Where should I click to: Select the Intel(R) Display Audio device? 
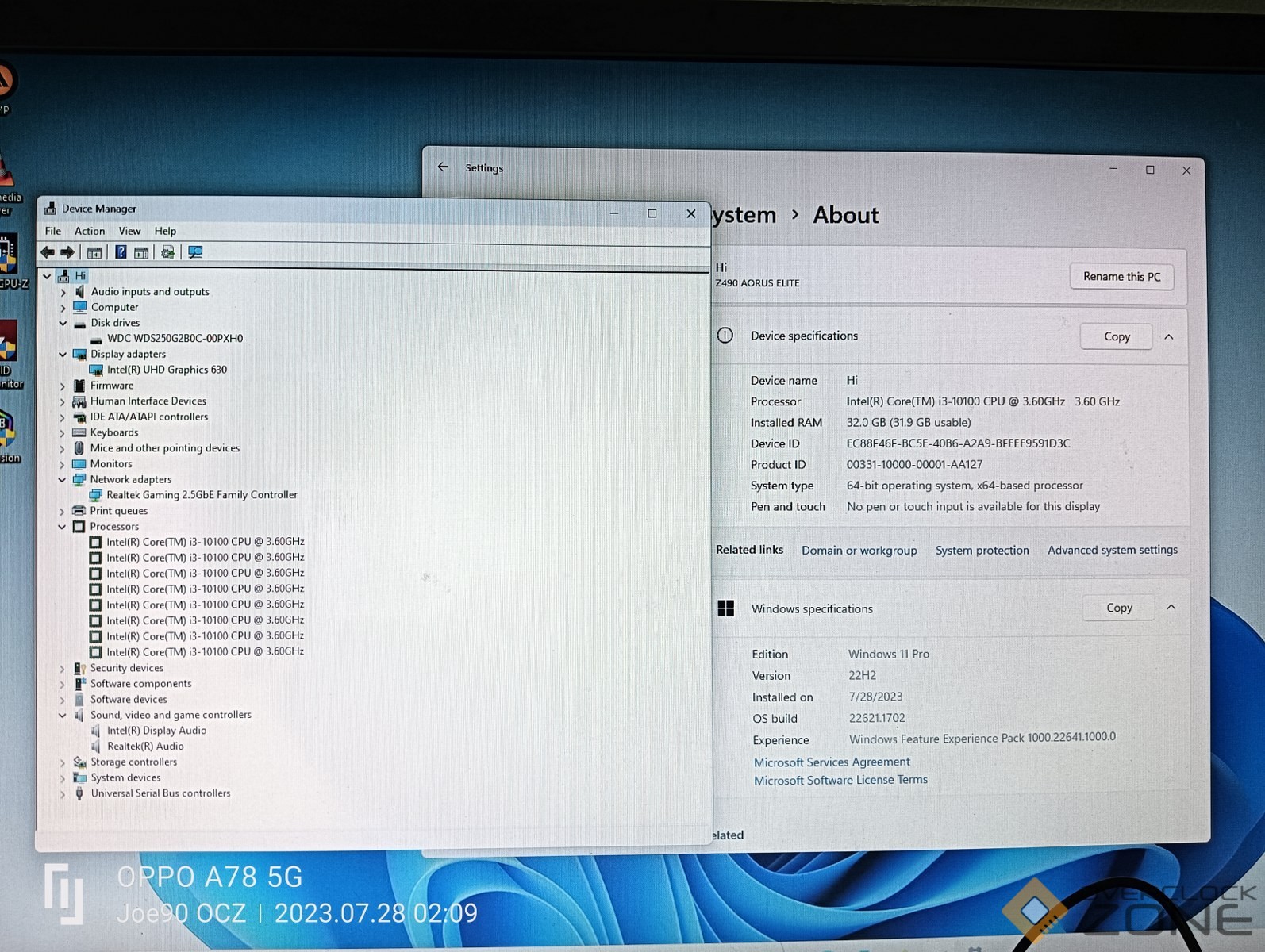(156, 731)
